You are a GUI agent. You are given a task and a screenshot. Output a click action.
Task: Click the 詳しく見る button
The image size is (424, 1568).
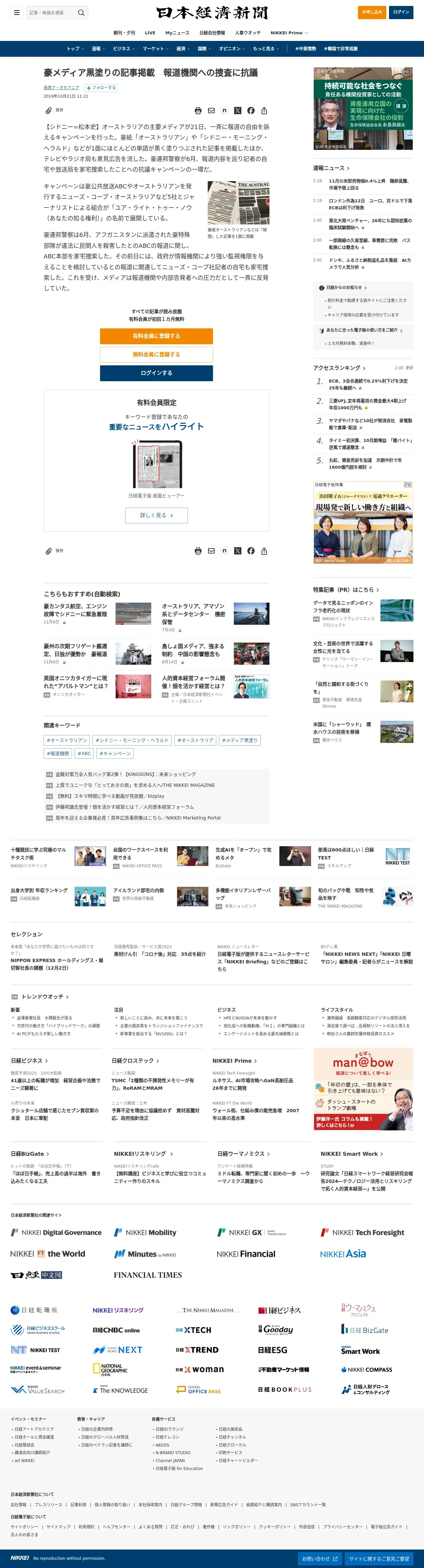[x=157, y=515]
